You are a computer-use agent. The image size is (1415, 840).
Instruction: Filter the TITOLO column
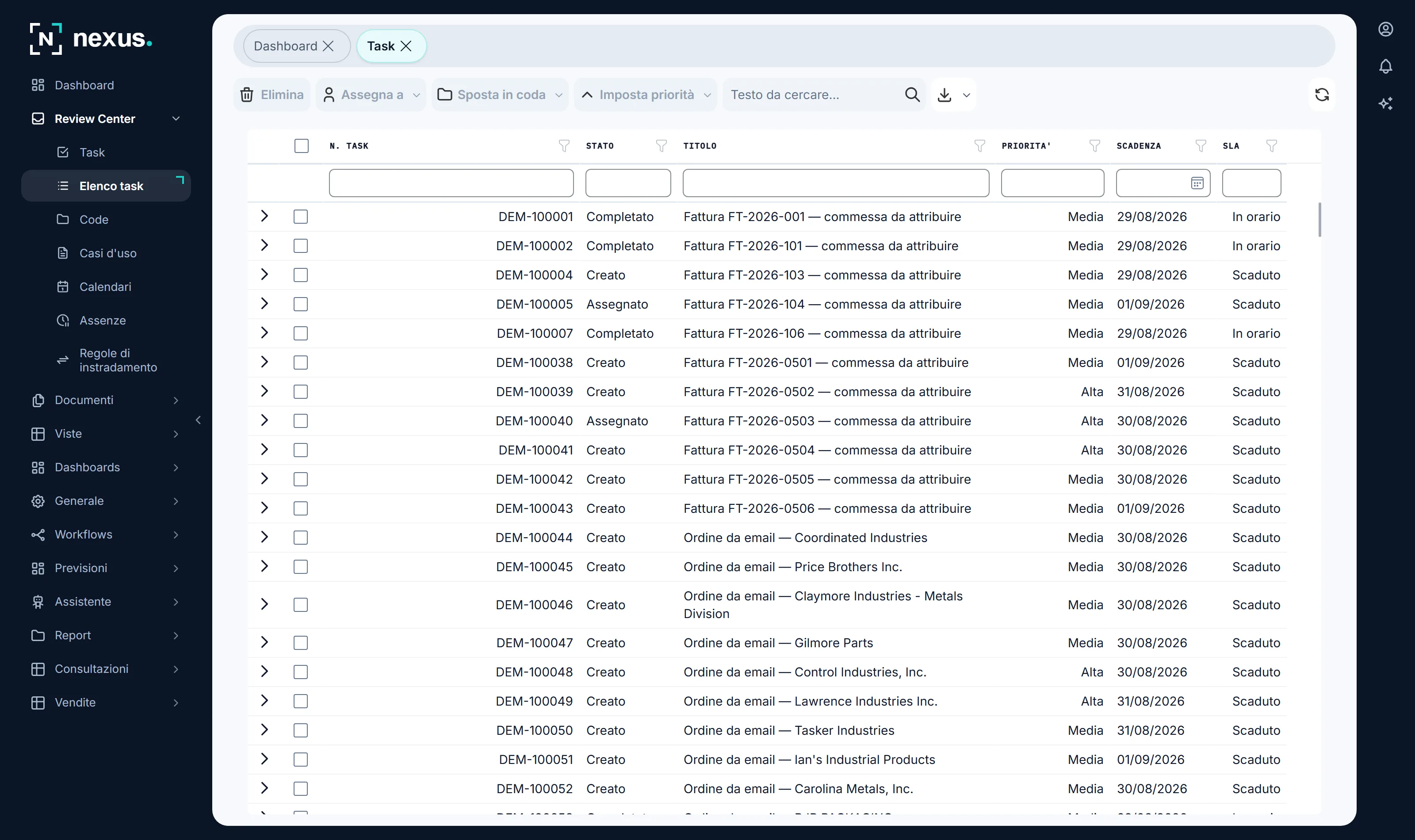point(980,146)
